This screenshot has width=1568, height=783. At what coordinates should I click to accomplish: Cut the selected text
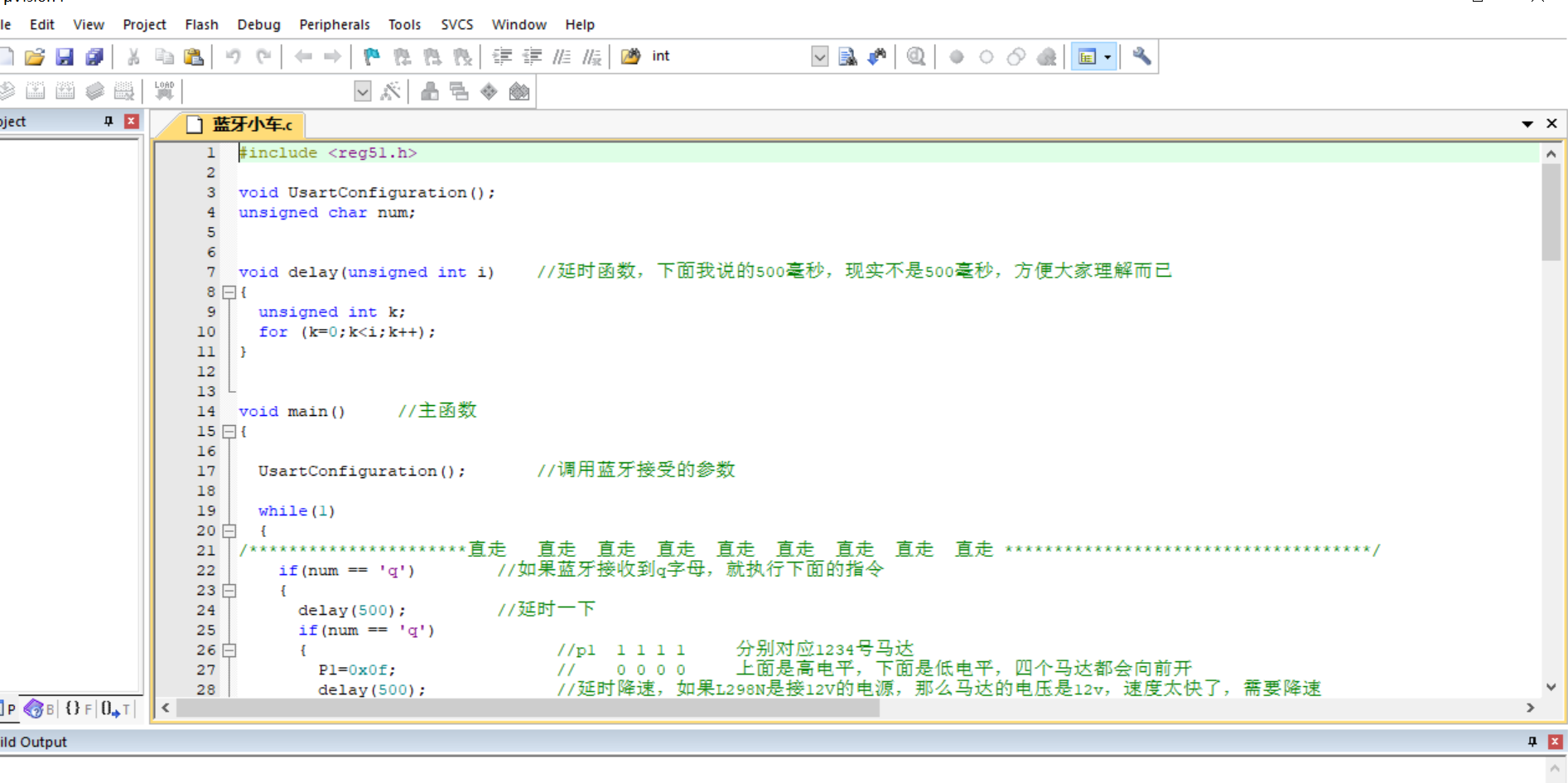pos(133,56)
